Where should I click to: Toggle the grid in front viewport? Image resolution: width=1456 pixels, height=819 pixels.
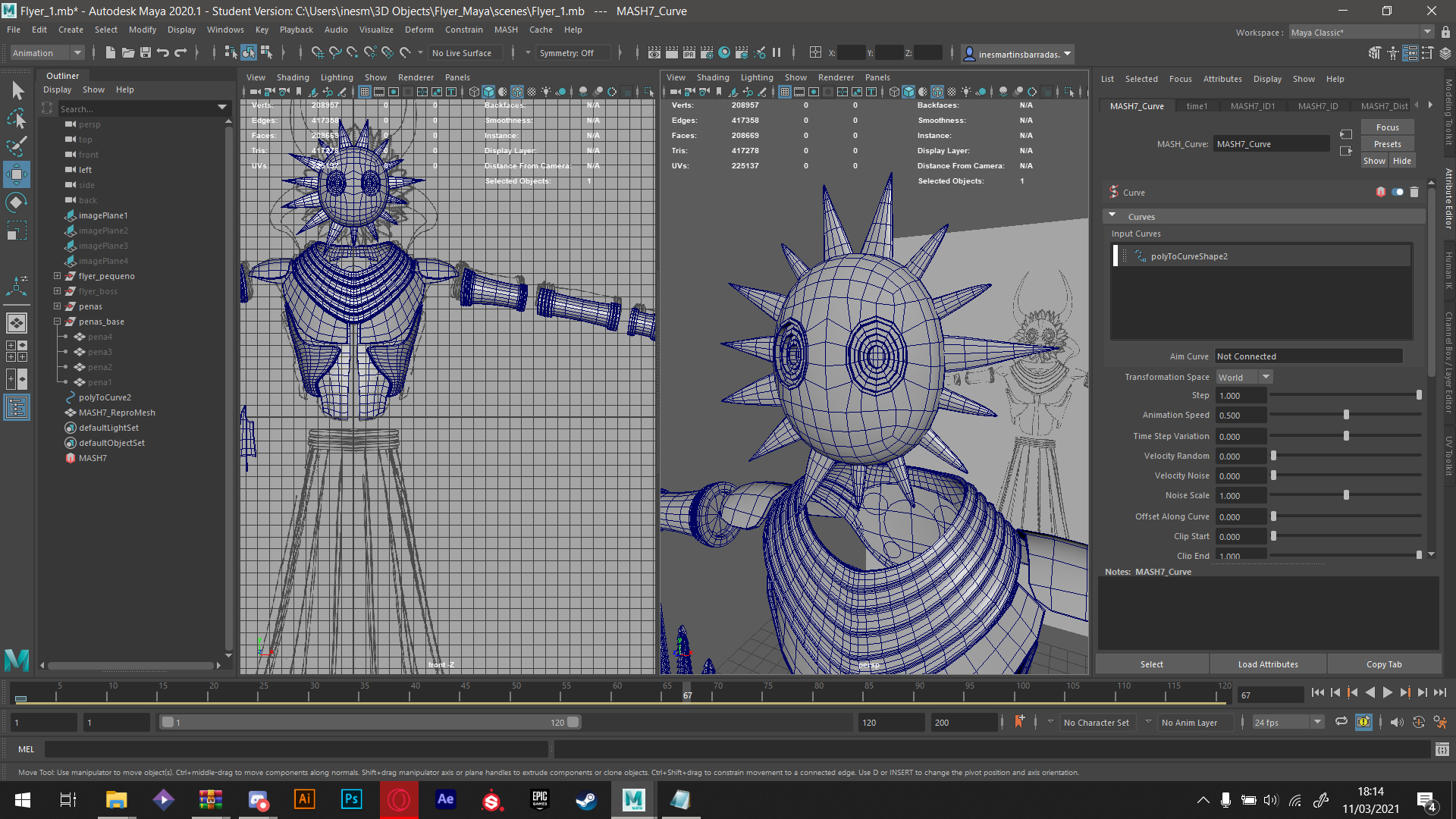[x=364, y=92]
